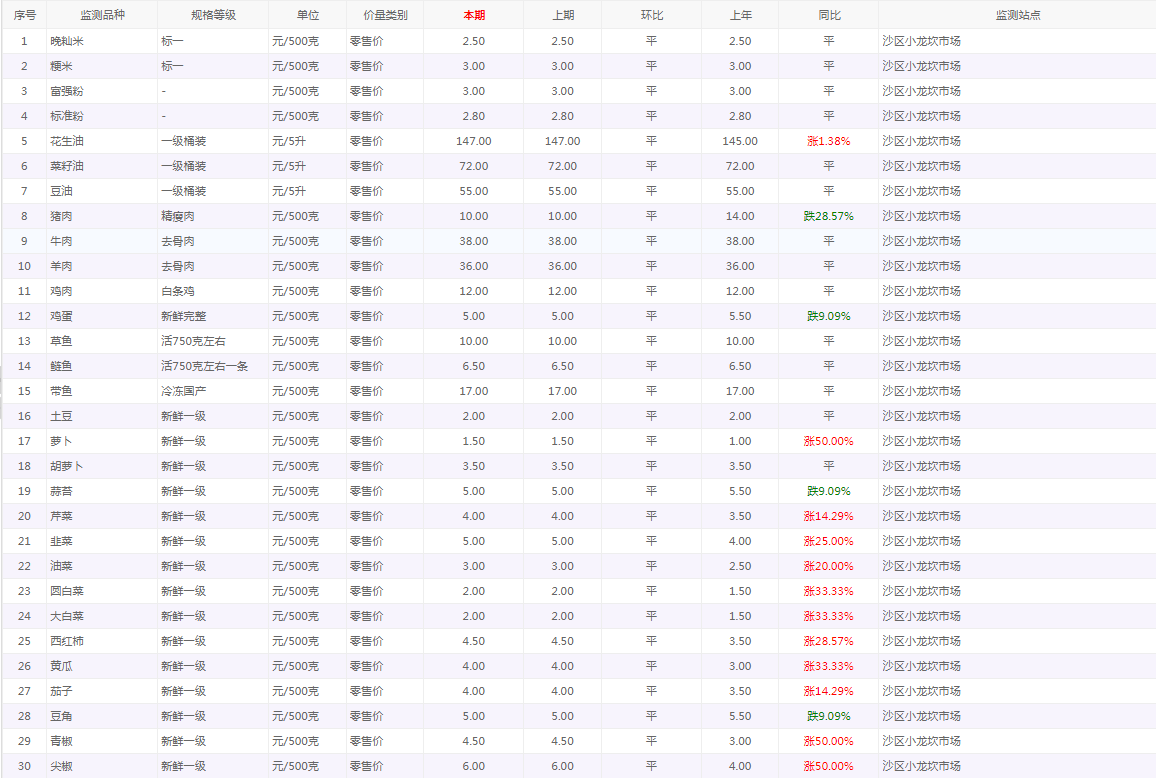Click the 本期 column header in red
The height and width of the screenshot is (778, 1156).
[x=473, y=15]
